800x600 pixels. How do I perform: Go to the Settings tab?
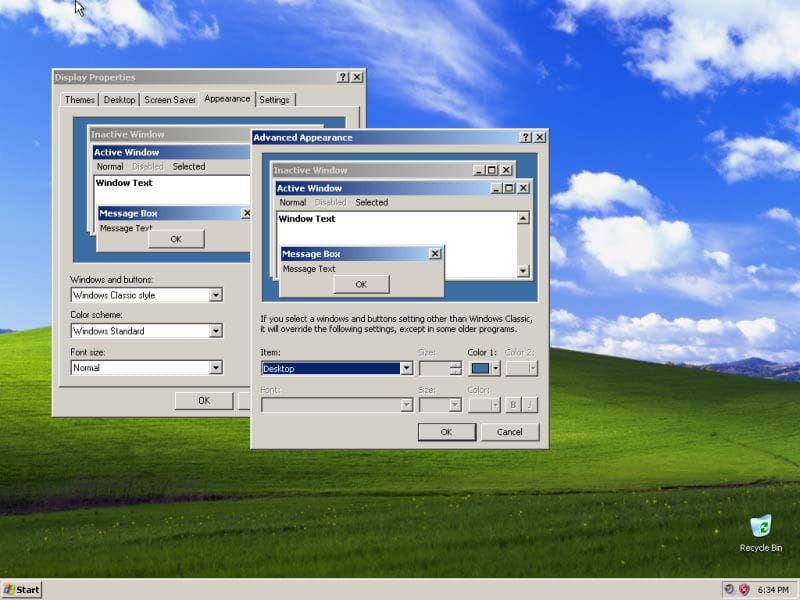[x=274, y=100]
